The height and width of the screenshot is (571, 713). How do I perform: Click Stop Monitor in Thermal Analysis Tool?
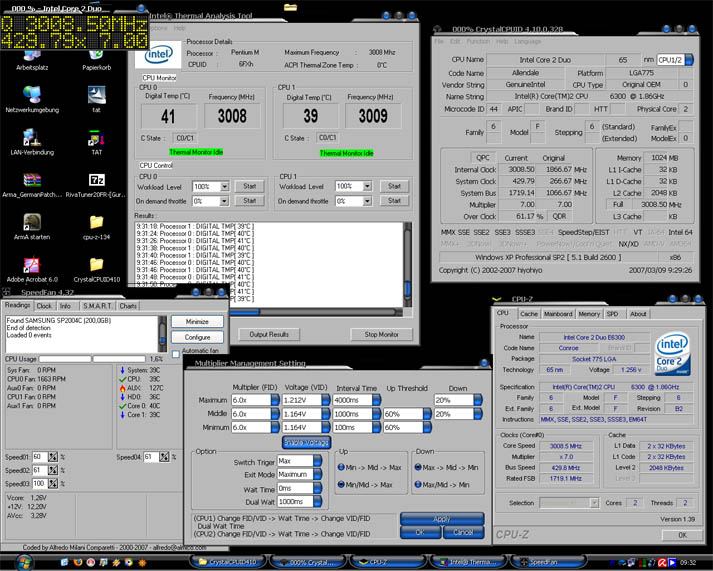381,335
